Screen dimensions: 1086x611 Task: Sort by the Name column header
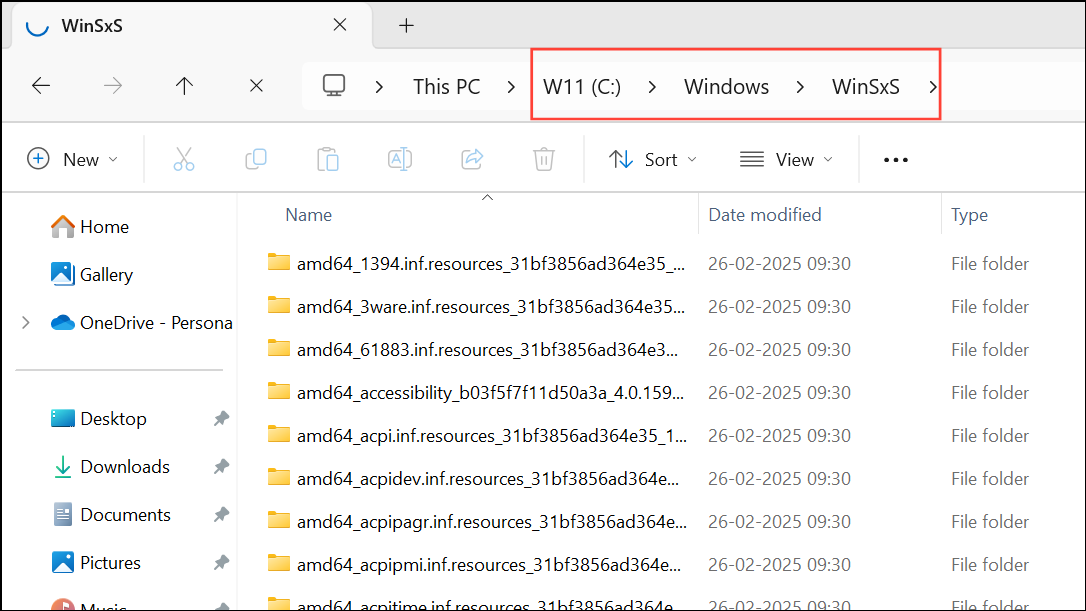pyautogui.click(x=308, y=215)
